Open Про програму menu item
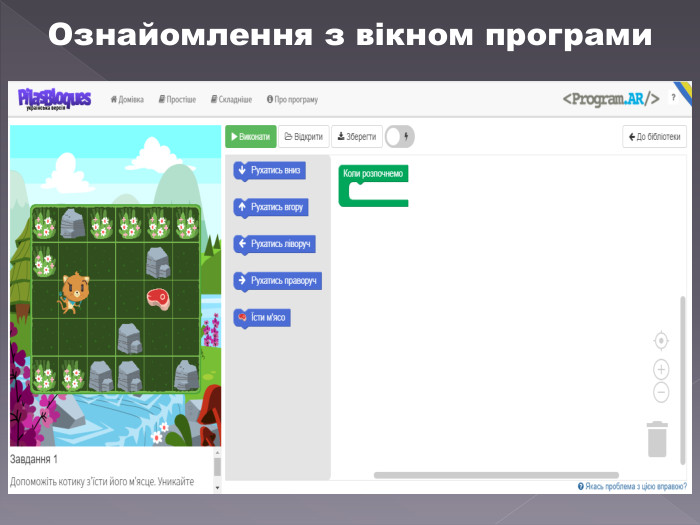The width and height of the screenshot is (700, 525). [x=292, y=100]
